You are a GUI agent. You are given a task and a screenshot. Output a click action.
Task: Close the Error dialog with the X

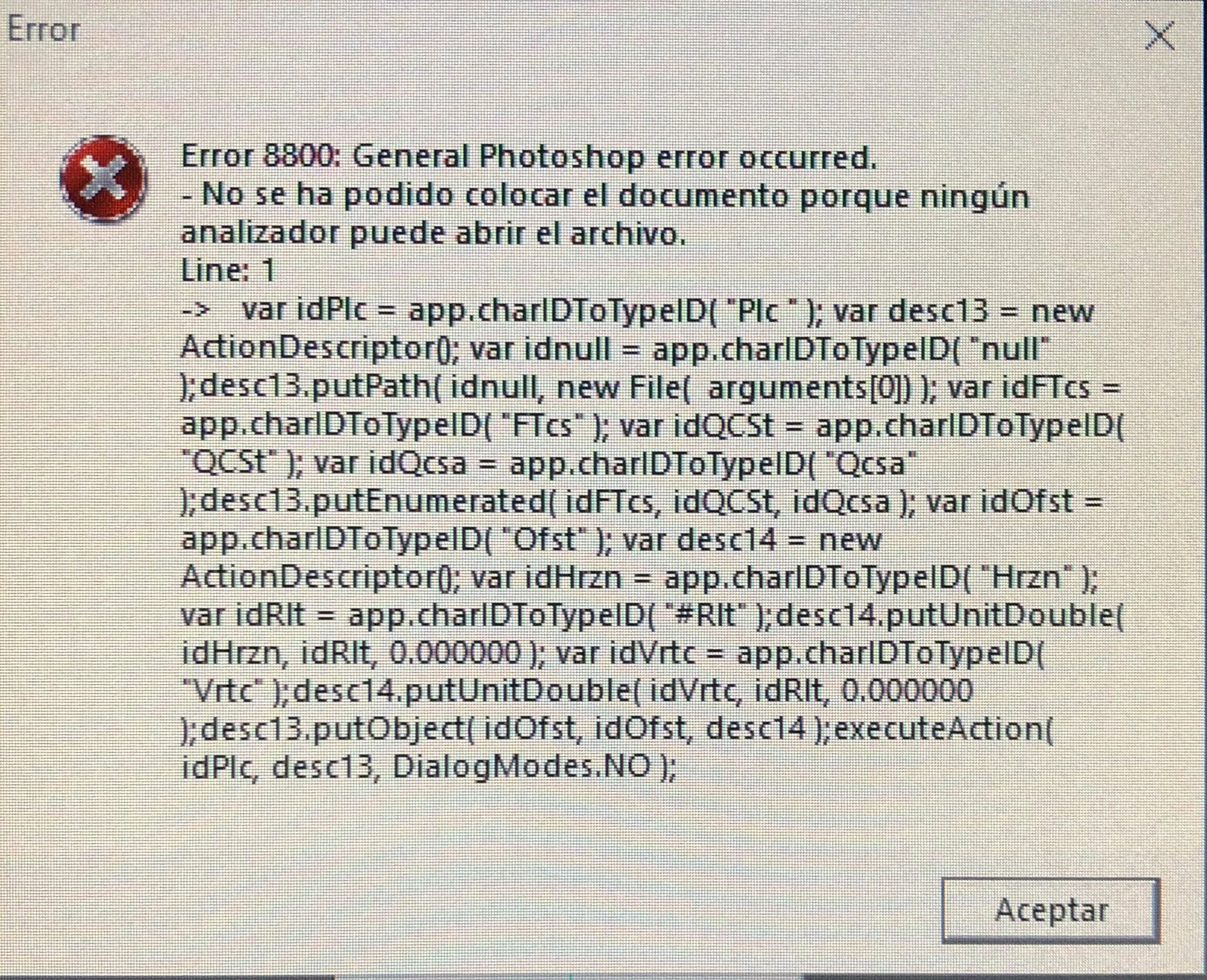[x=1160, y=37]
